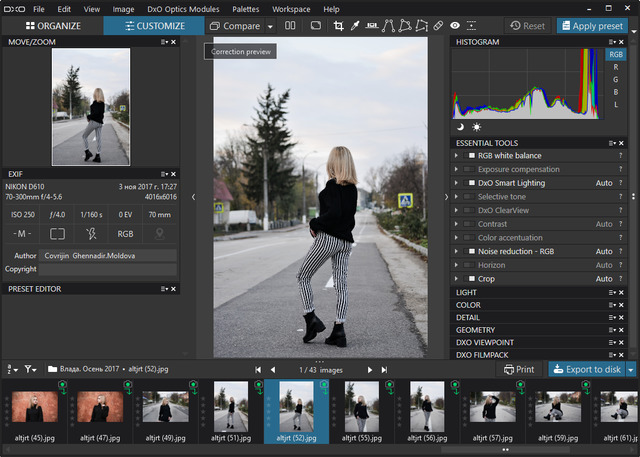Open the red-eye preview eye icon
Viewport: 640px width, 457px height.
coord(455,25)
